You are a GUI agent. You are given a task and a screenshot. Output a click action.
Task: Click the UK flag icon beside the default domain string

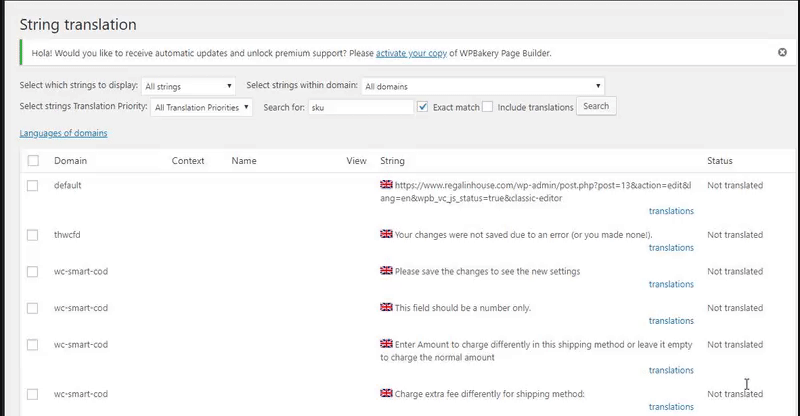pyautogui.click(x=386, y=185)
